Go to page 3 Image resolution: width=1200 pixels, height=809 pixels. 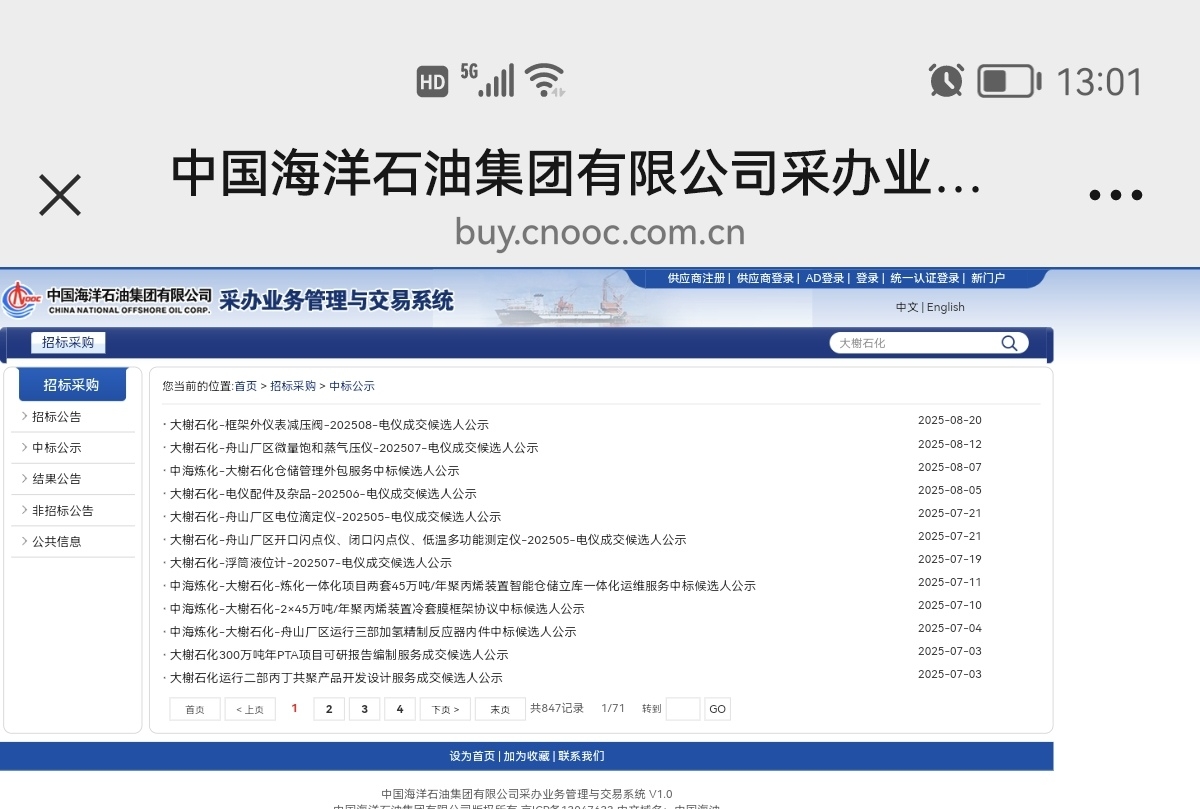coord(364,709)
